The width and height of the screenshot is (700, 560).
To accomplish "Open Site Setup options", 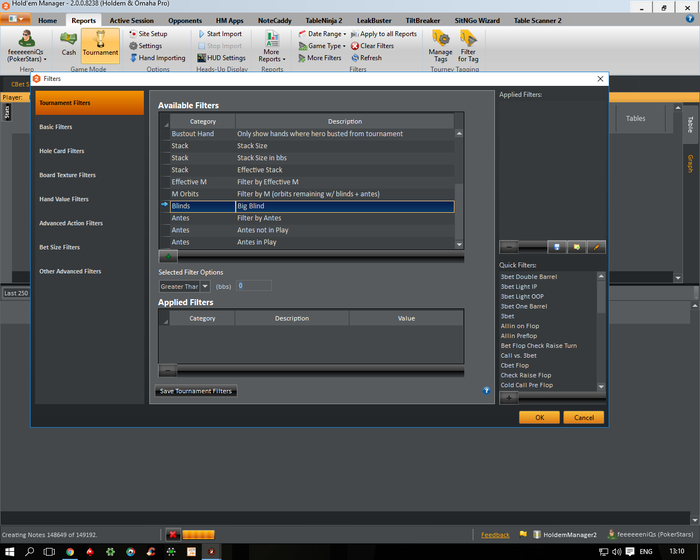I will pyautogui.click(x=148, y=33).
